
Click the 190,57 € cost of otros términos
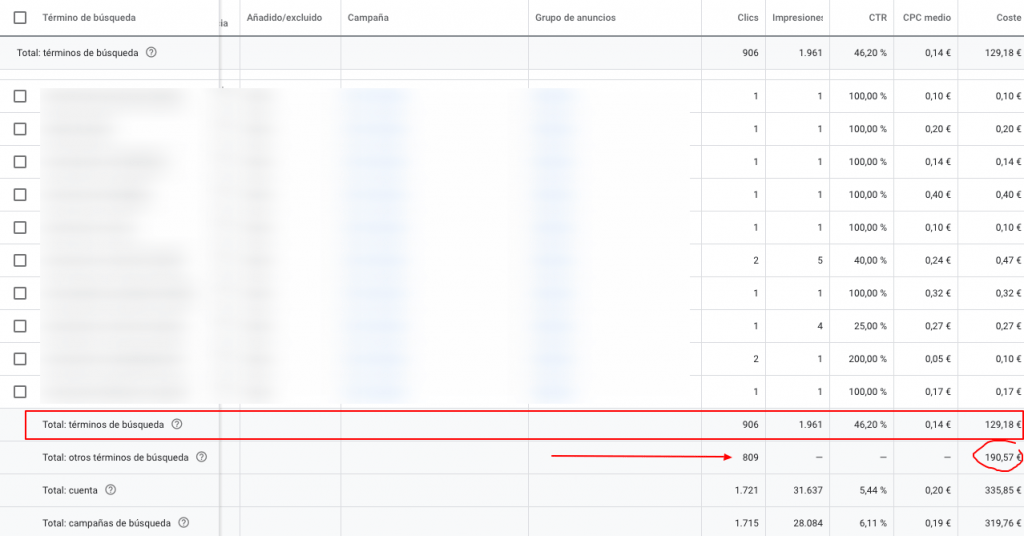(1002, 457)
